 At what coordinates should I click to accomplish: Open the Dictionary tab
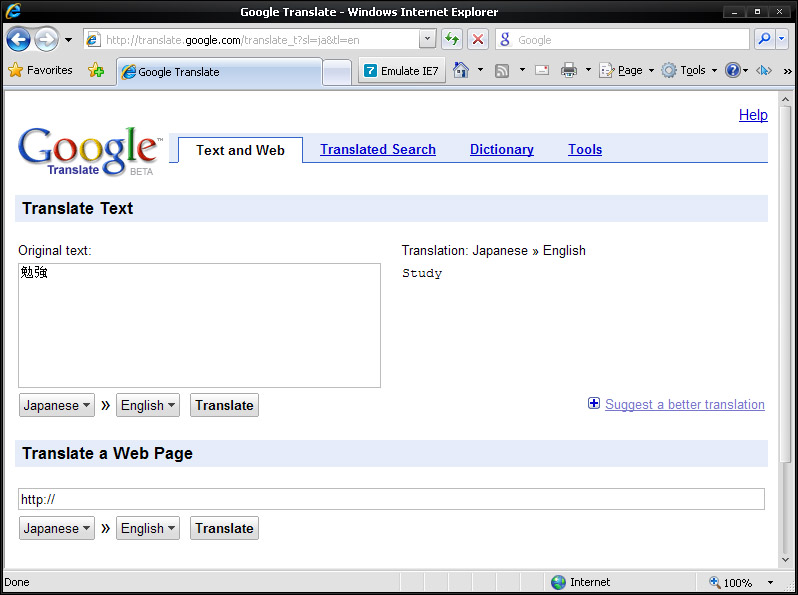point(501,149)
